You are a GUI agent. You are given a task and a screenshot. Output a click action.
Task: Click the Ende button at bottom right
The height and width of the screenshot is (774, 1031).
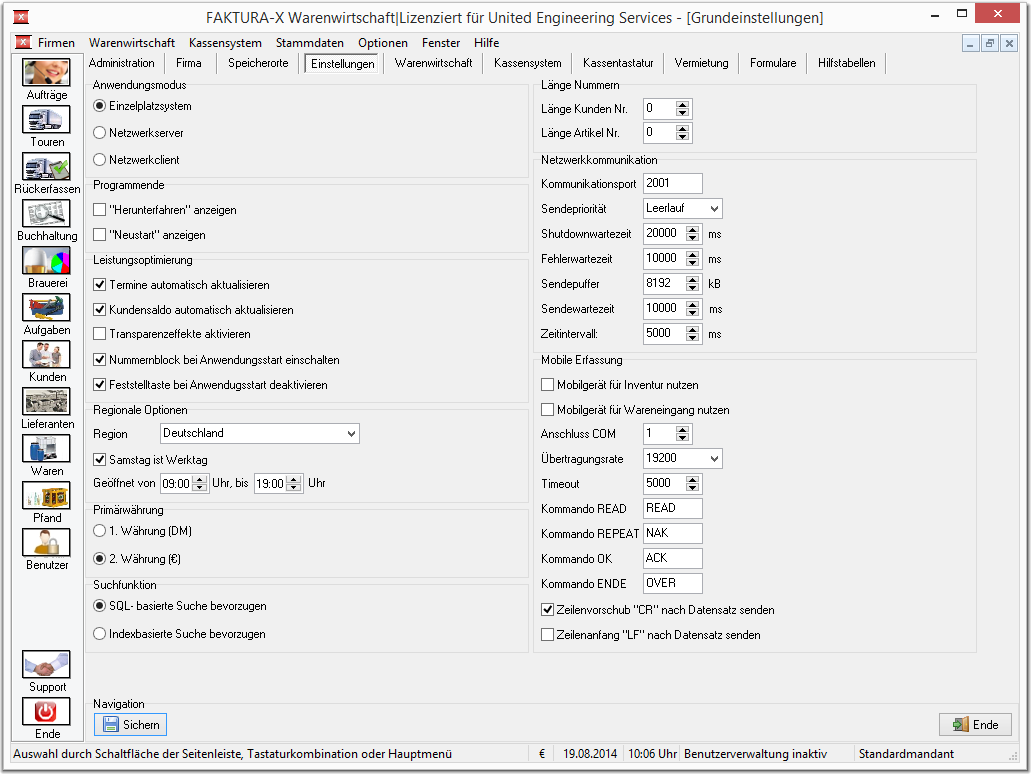tap(976, 724)
